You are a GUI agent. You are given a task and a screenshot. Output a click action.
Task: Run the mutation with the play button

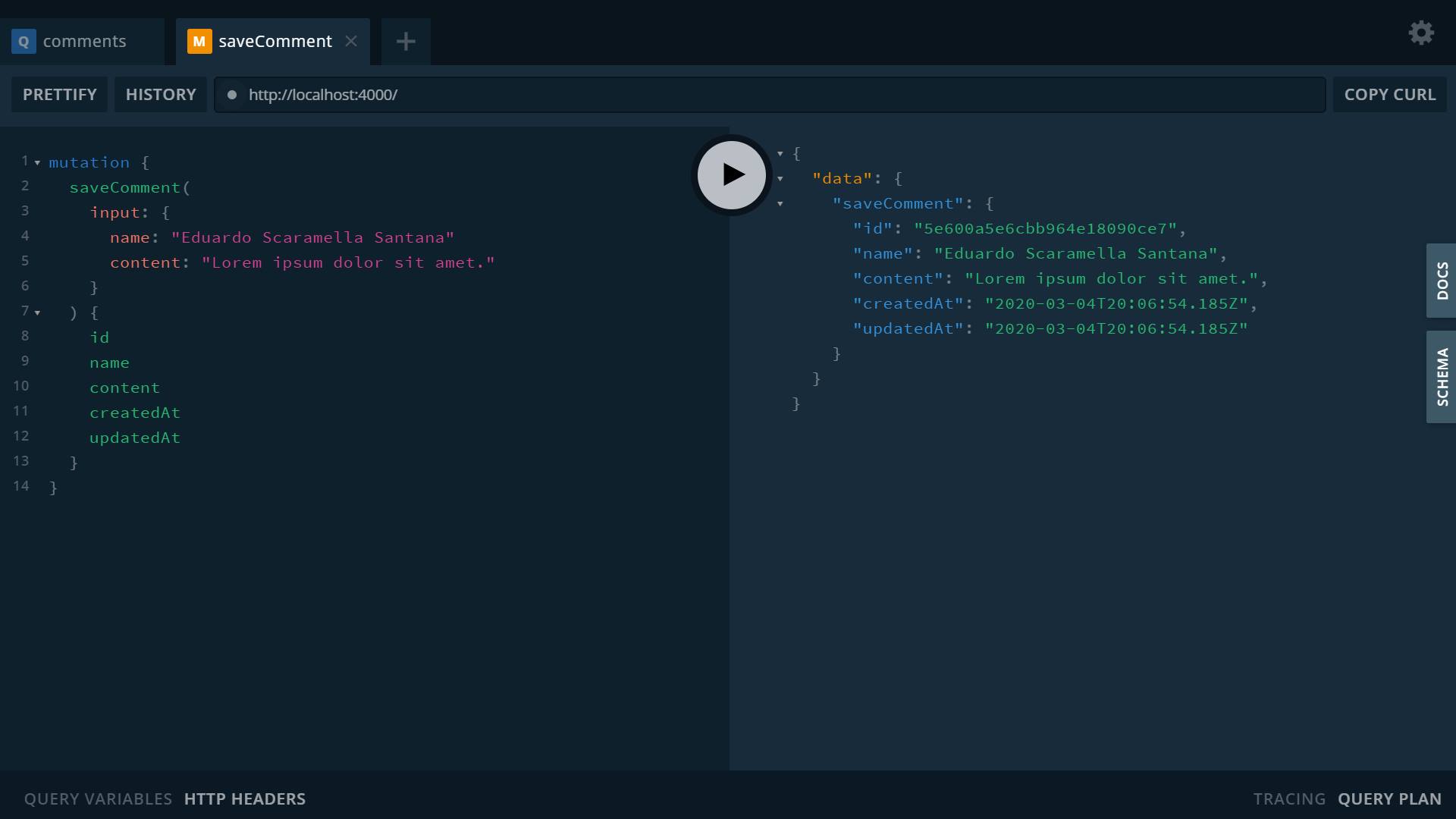tap(731, 175)
